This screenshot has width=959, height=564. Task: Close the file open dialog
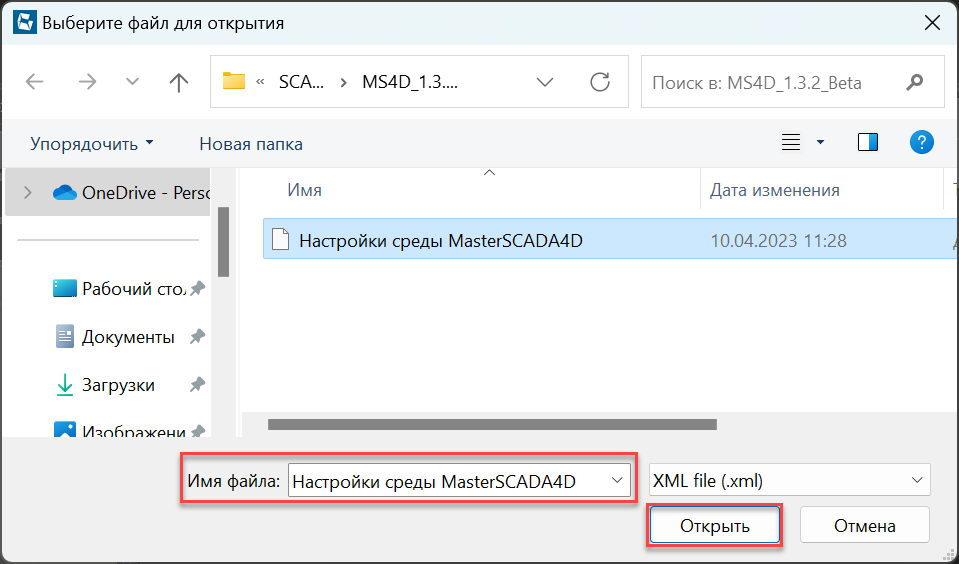tap(932, 23)
